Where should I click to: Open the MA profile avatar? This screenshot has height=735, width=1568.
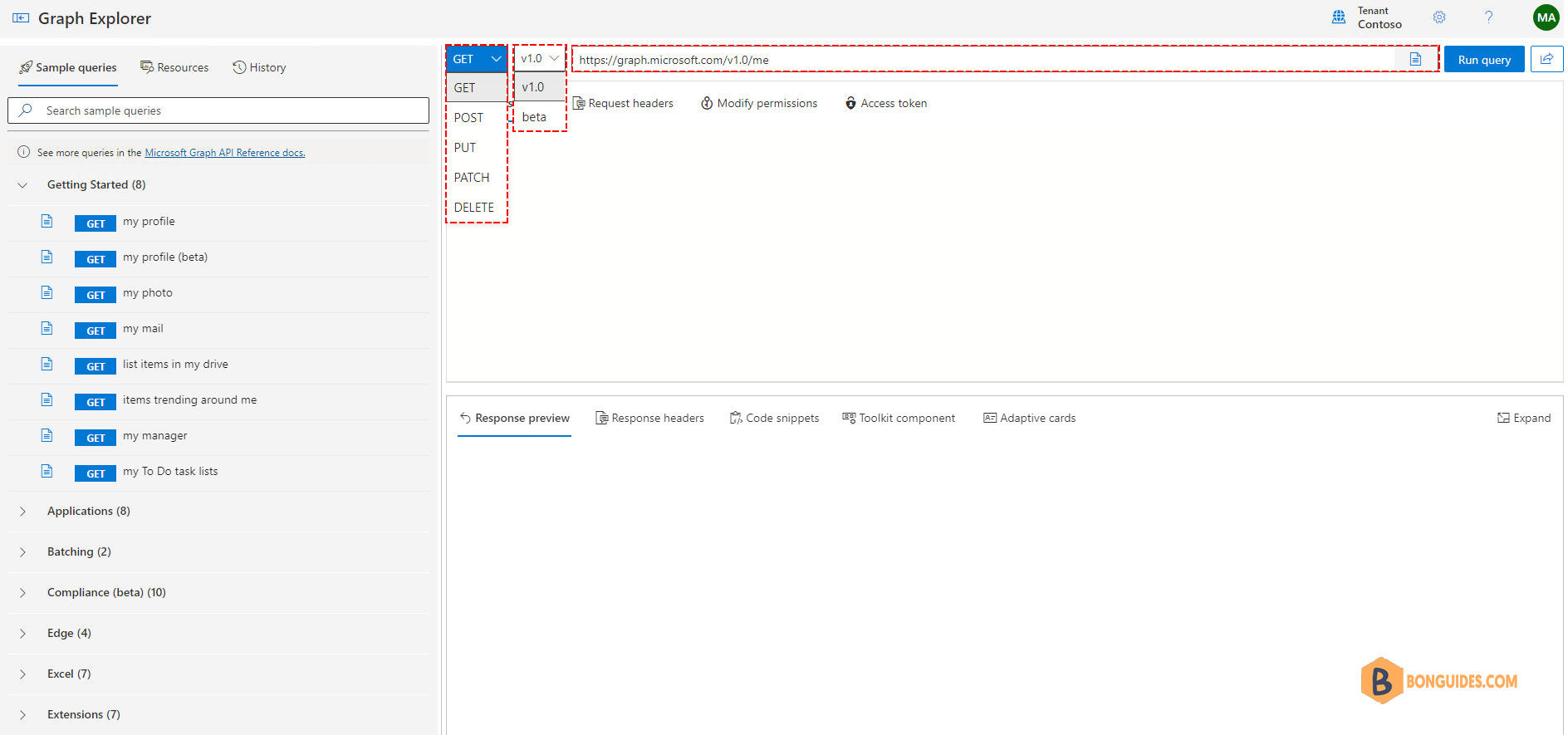click(1546, 17)
